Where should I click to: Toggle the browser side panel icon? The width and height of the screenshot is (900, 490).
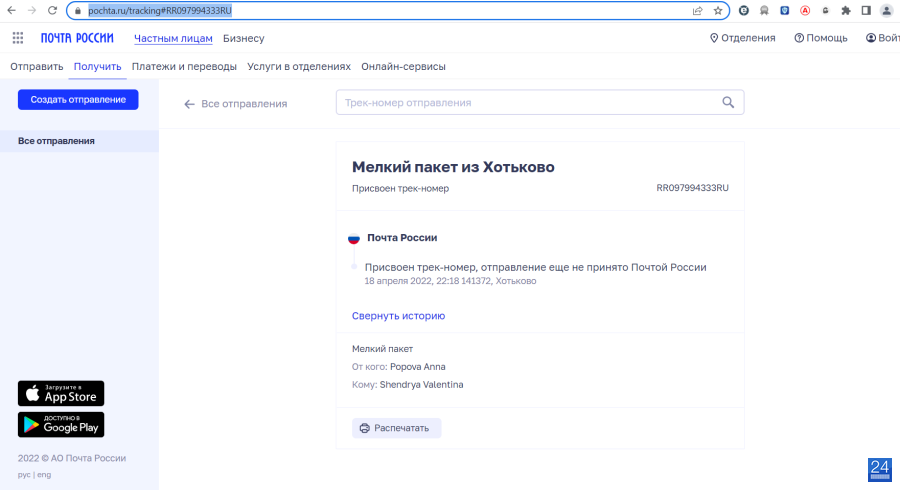pos(866,10)
